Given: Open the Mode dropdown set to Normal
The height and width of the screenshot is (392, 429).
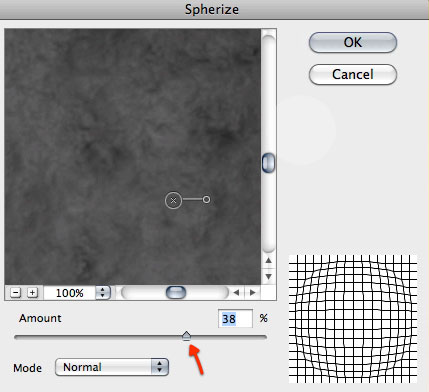Looking at the screenshot, I should (x=112, y=367).
